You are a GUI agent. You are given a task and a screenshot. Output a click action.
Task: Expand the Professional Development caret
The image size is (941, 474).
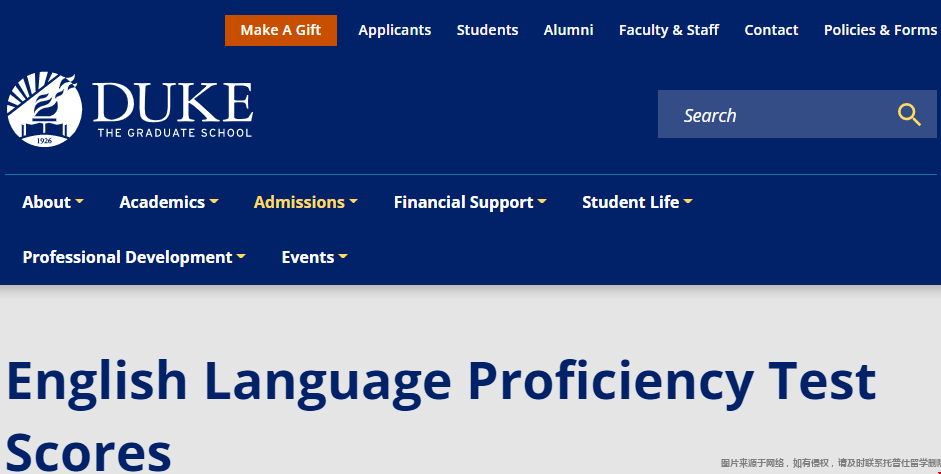pyautogui.click(x=241, y=256)
